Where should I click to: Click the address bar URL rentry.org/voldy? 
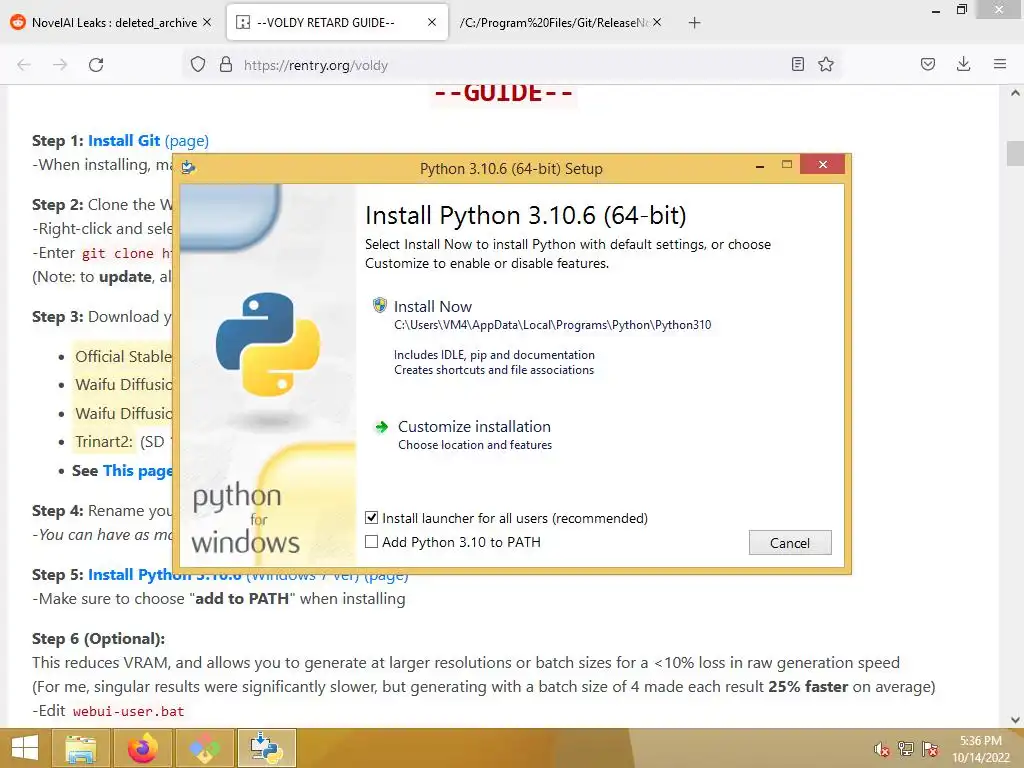(x=316, y=65)
